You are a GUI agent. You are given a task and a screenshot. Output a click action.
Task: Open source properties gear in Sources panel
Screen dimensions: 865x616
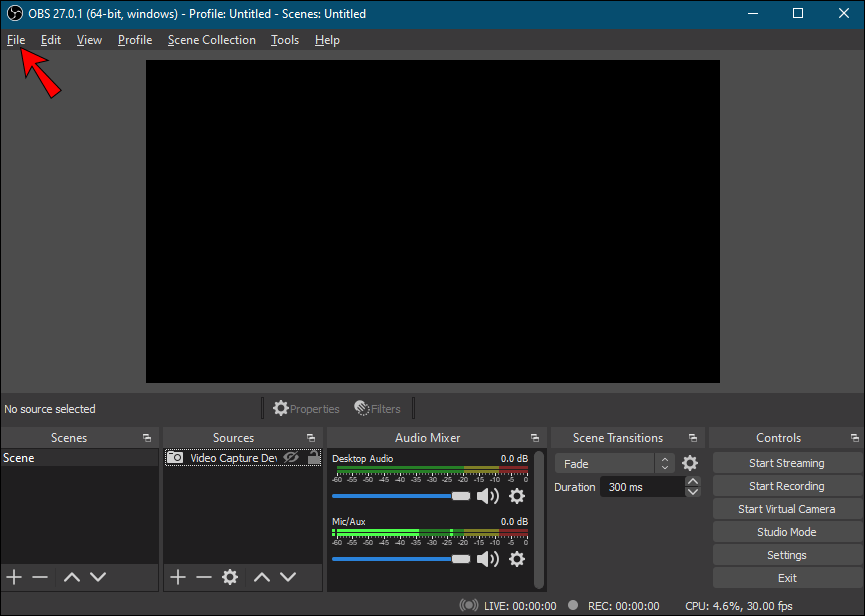click(x=230, y=577)
